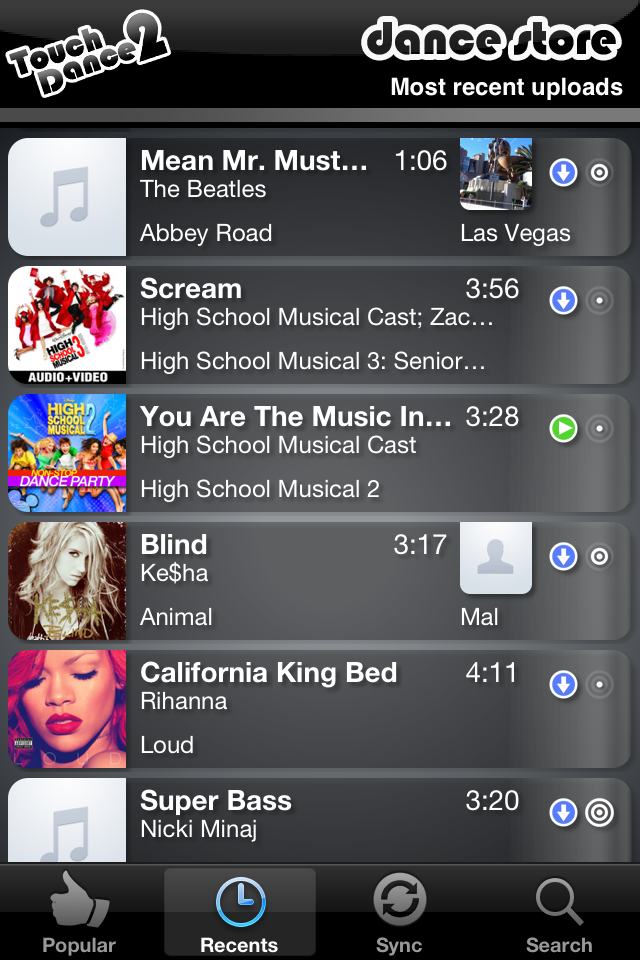Screen dimensions: 640x960
Task: Download Super Bass by Nicki Minaj
Action: coord(564,813)
